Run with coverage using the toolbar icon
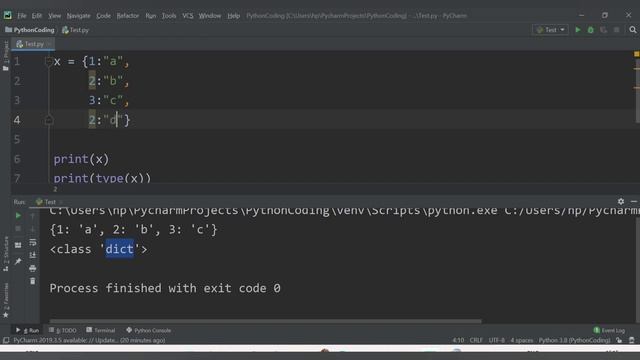 (x=603, y=30)
